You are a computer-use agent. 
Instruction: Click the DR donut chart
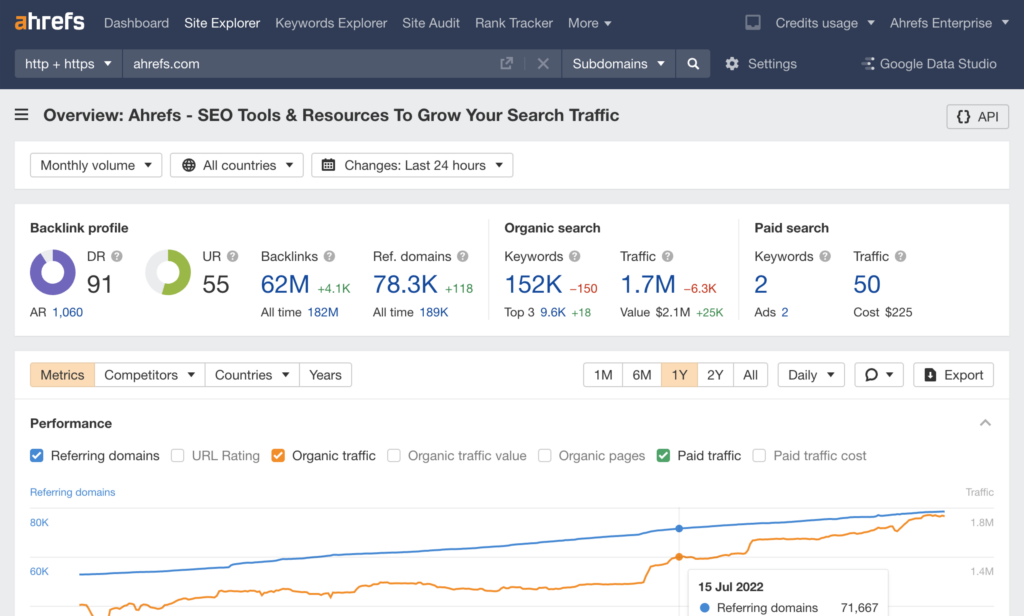[53, 272]
